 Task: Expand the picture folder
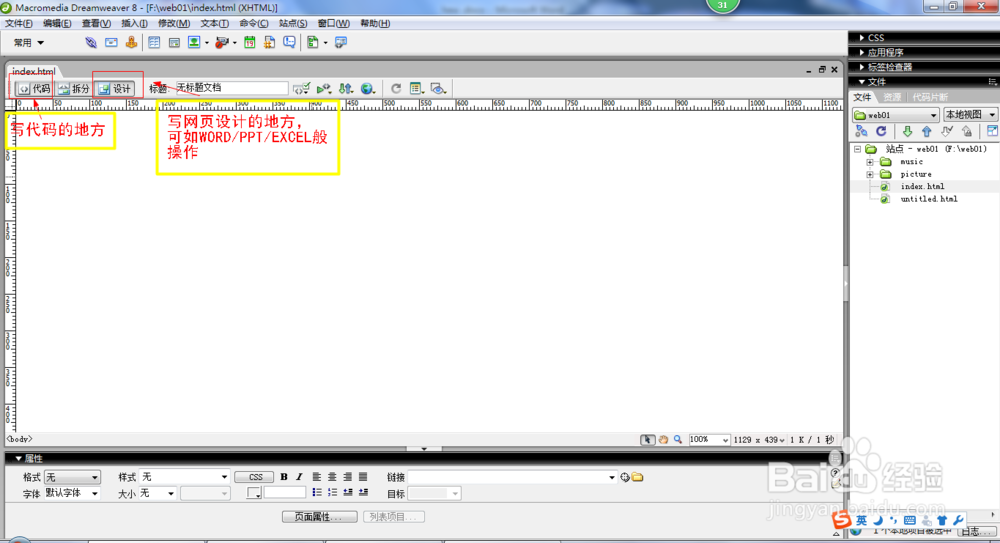click(x=870, y=174)
